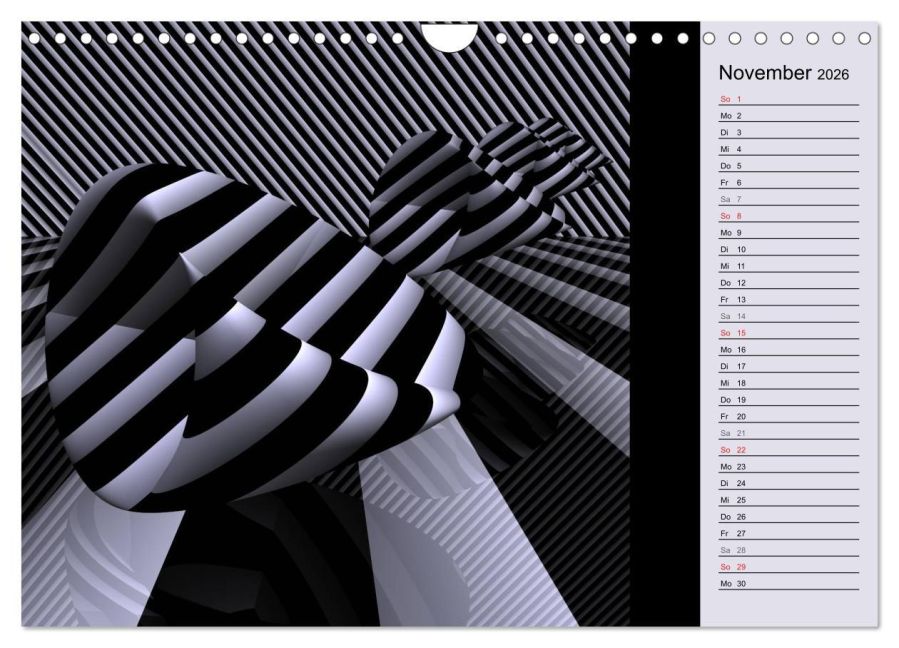The height and width of the screenshot is (648, 899).
Task: Select the Di 3 date row
Action: pos(789,132)
